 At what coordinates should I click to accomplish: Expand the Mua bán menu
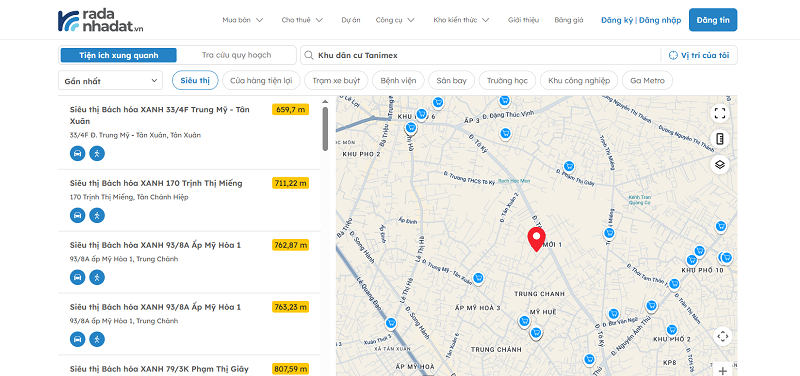tap(243, 20)
